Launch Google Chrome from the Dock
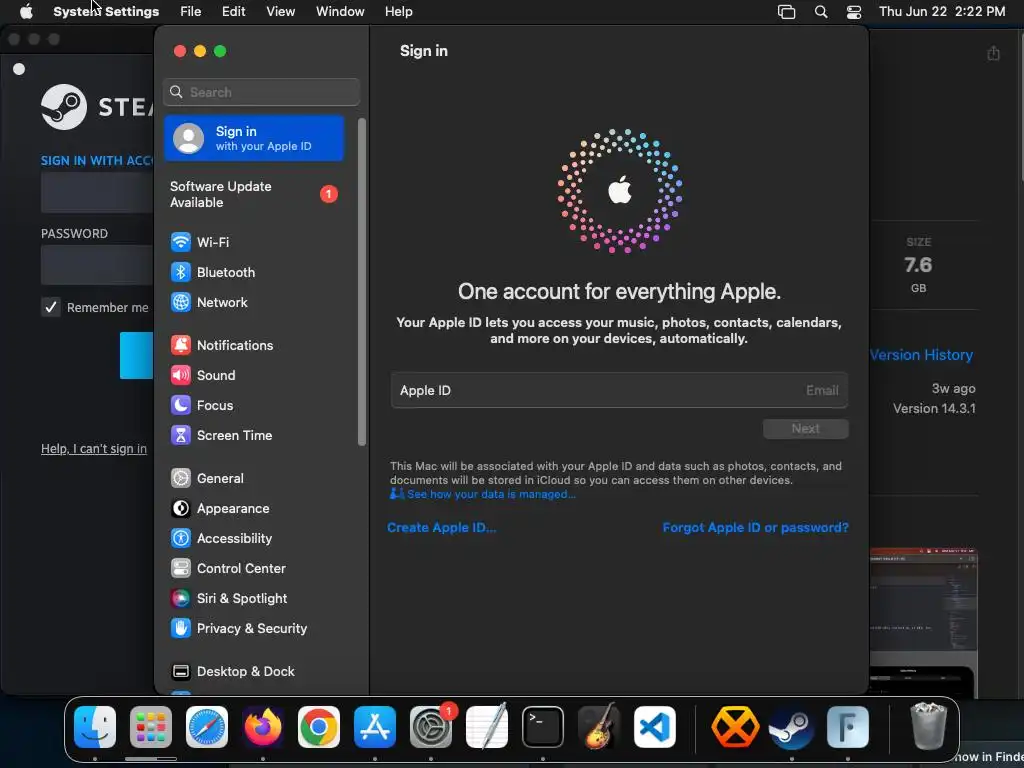 click(319, 727)
